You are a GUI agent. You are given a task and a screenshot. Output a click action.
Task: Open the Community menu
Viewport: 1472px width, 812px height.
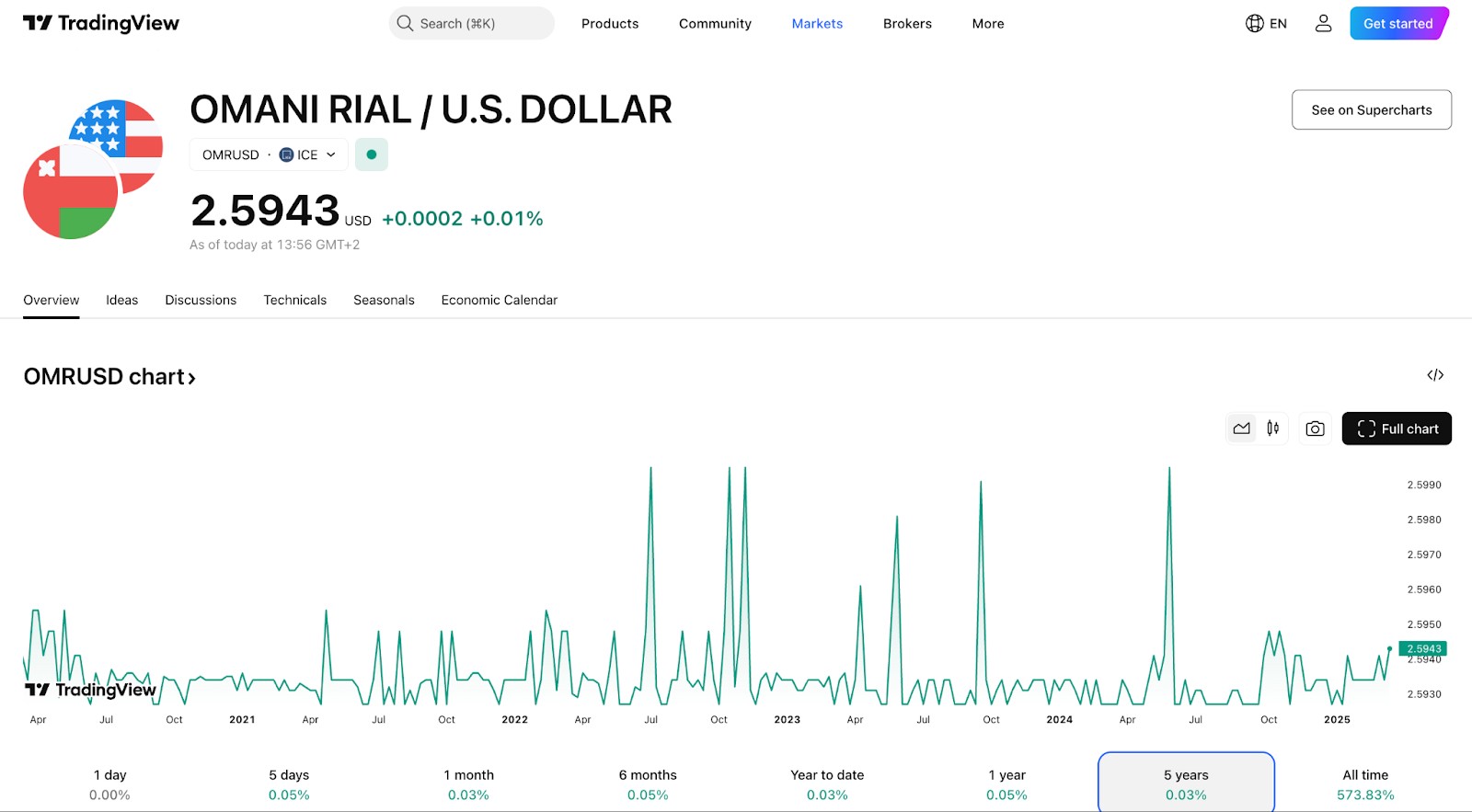[x=715, y=23]
